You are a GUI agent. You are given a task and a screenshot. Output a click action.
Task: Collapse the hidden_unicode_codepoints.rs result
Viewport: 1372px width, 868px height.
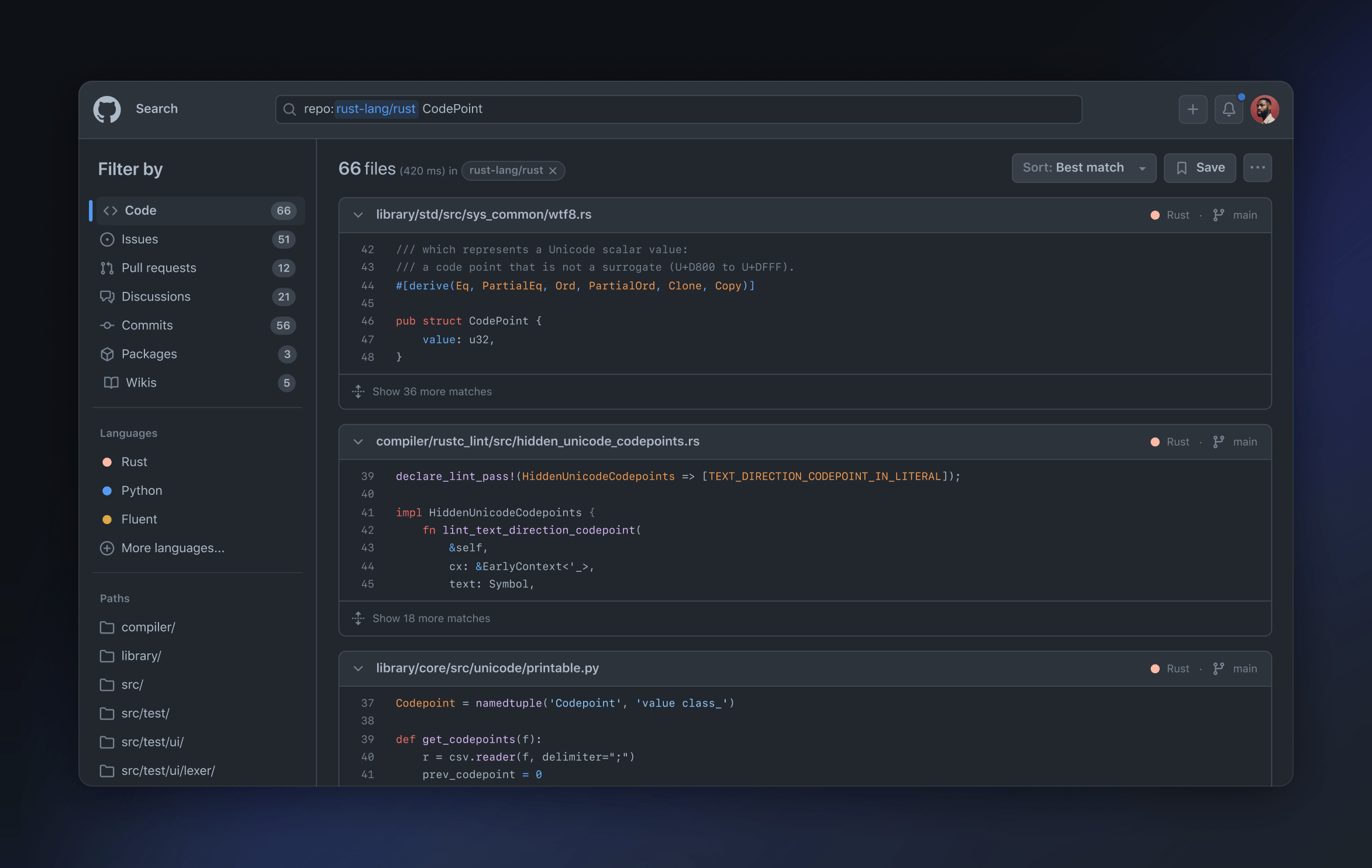(358, 441)
